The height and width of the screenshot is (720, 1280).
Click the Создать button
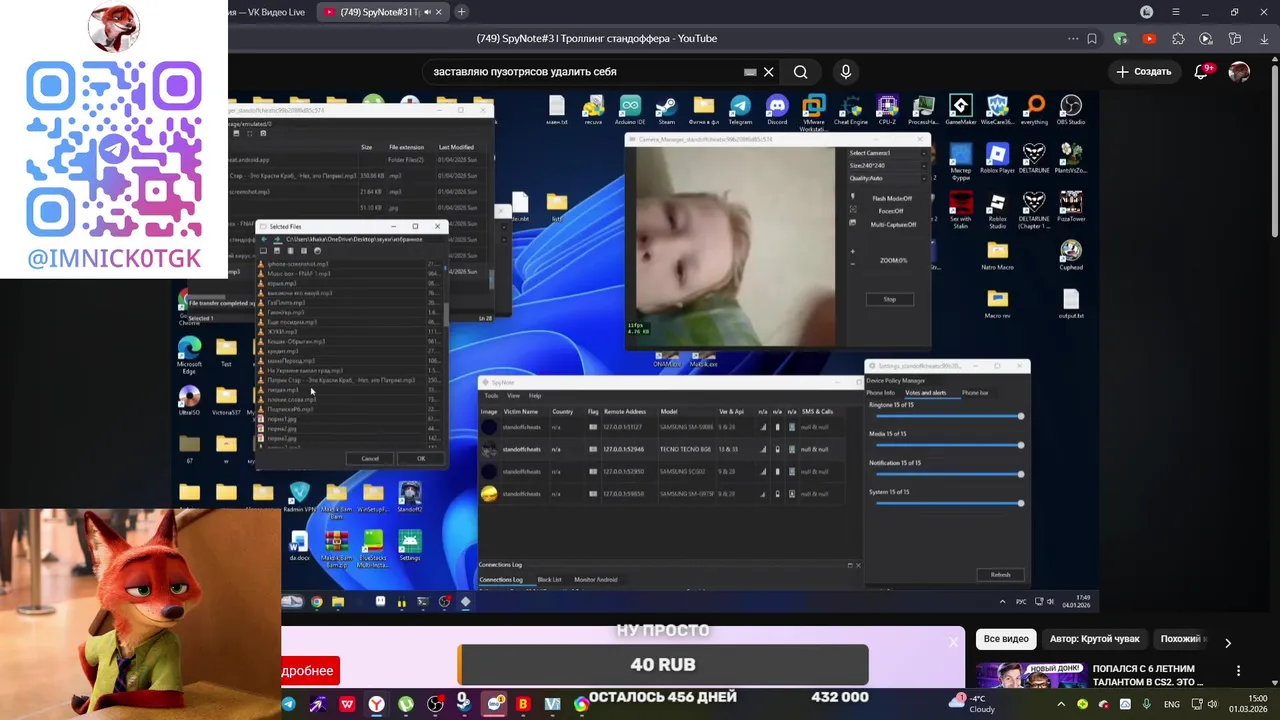pos(1144,72)
